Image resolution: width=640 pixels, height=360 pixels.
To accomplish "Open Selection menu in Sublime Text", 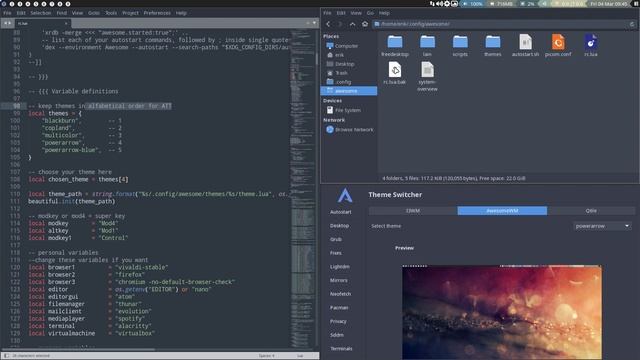I will 41,13.
